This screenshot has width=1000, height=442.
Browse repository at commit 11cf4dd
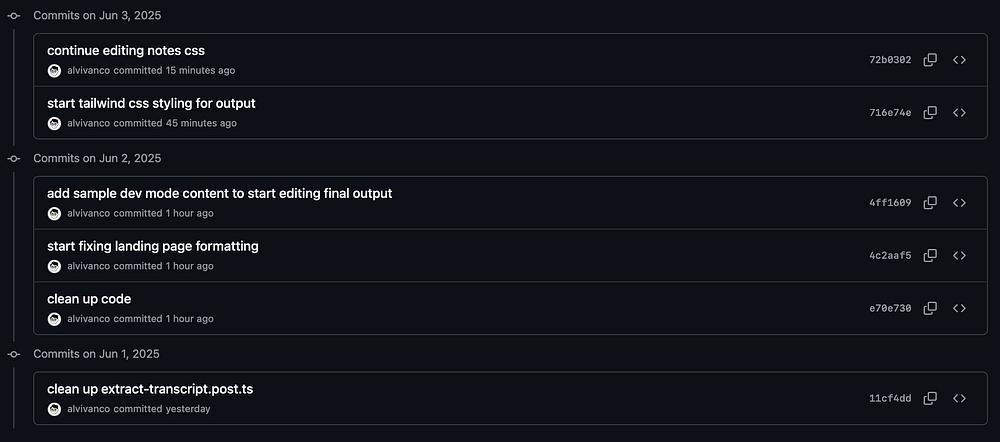tap(959, 398)
